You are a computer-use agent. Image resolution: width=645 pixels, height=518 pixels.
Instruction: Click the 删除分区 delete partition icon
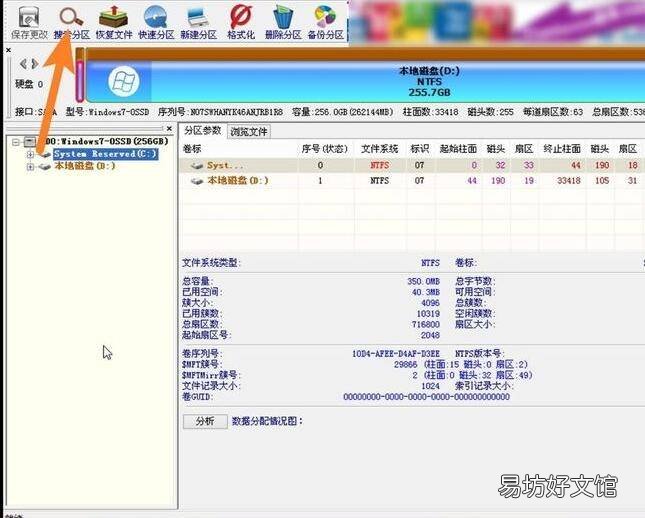(283, 22)
